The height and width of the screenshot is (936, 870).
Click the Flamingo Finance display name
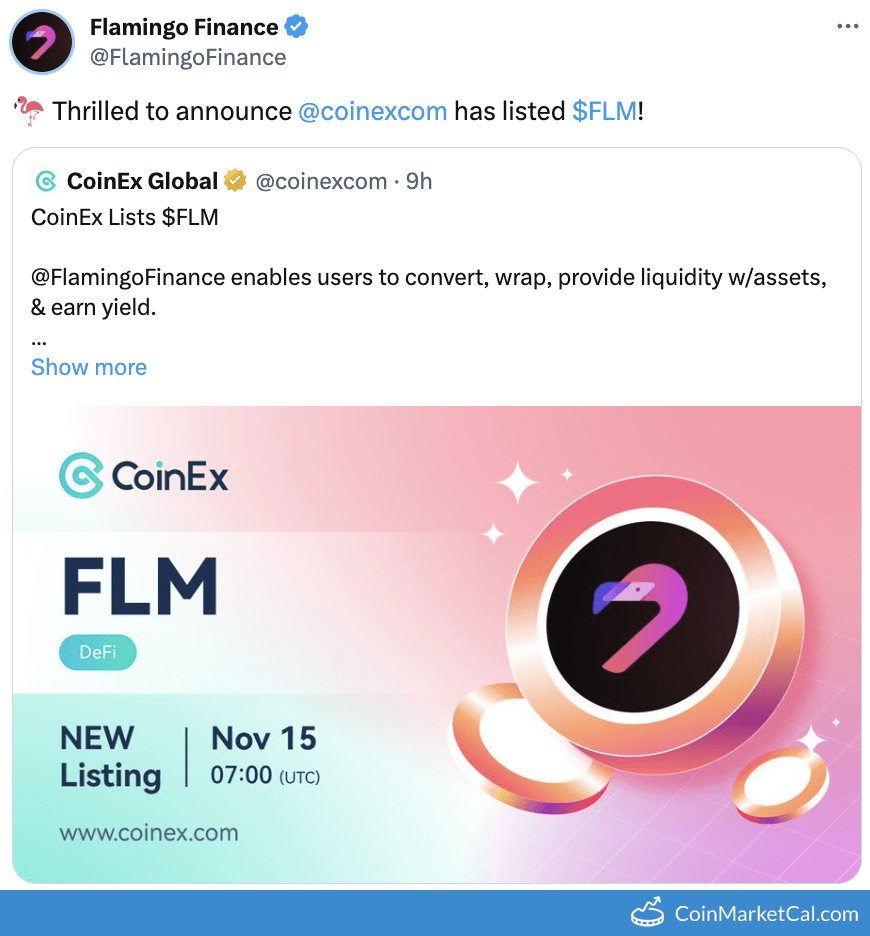tap(182, 27)
